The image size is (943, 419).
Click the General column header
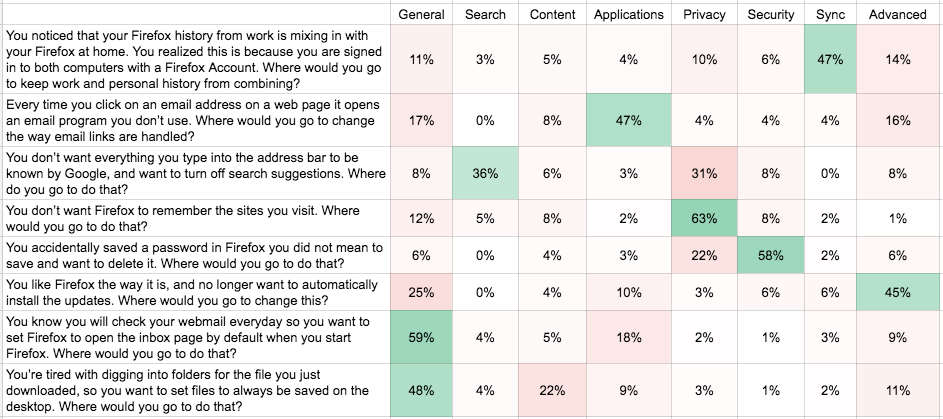click(421, 15)
